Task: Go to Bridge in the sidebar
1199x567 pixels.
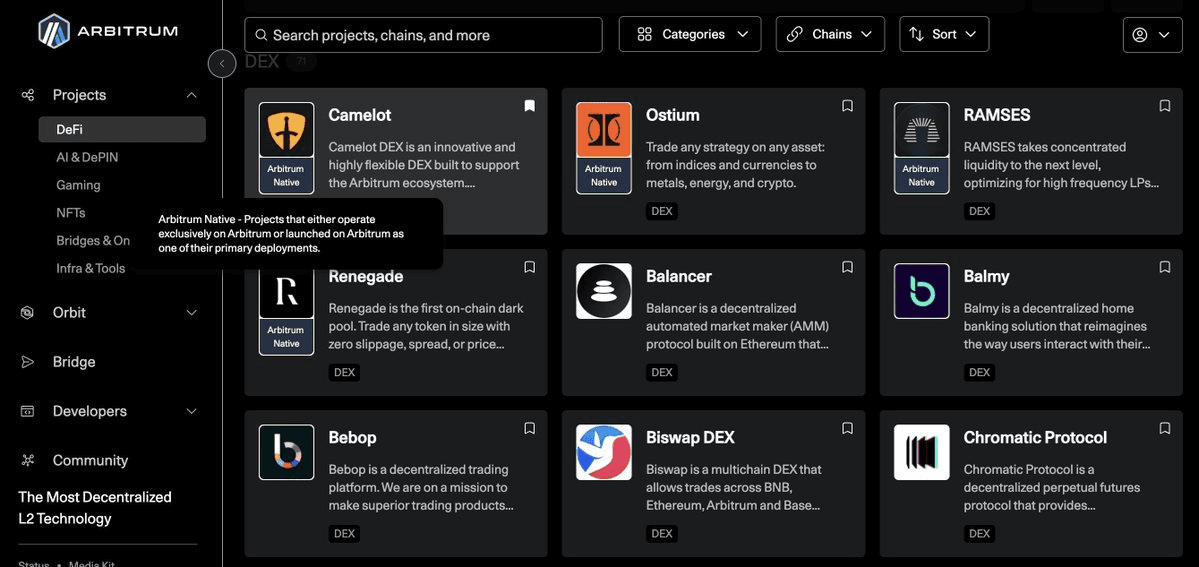Action: pyautogui.click(x=74, y=362)
